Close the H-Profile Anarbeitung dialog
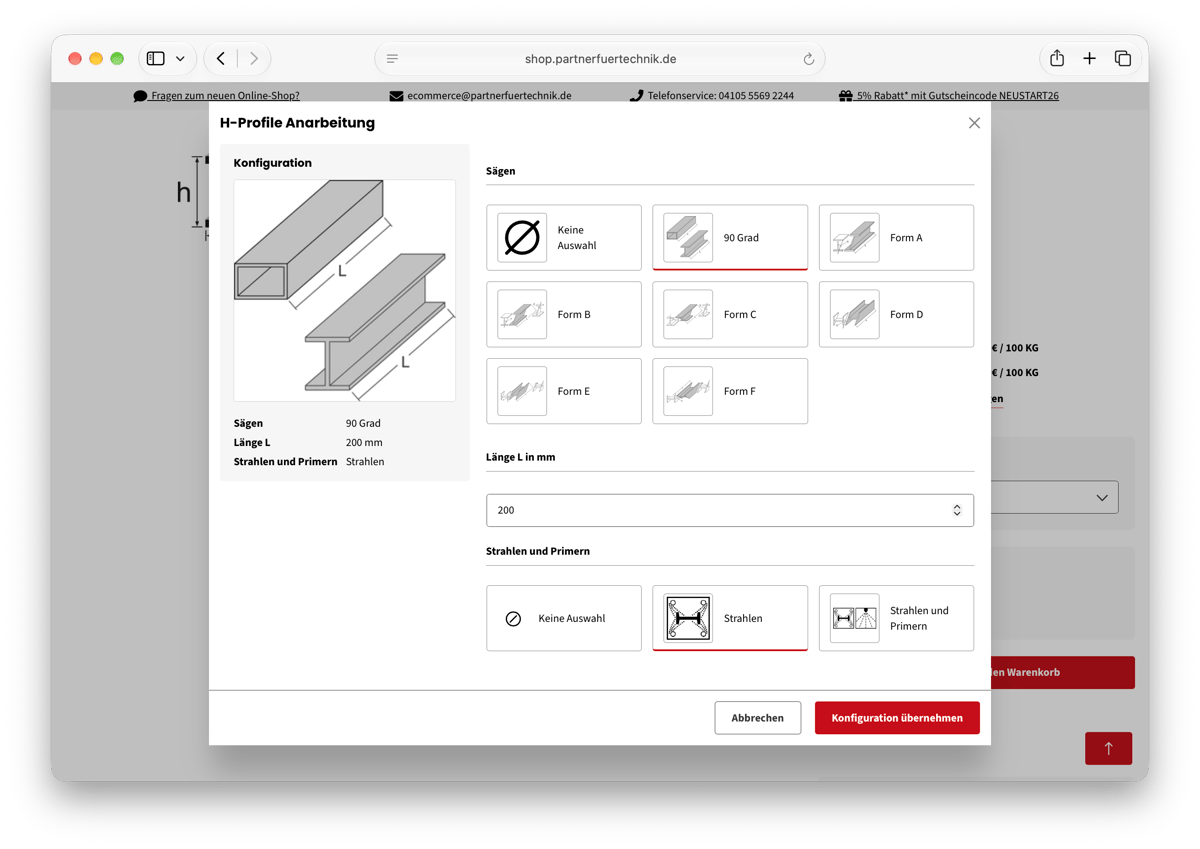 [974, 123]
